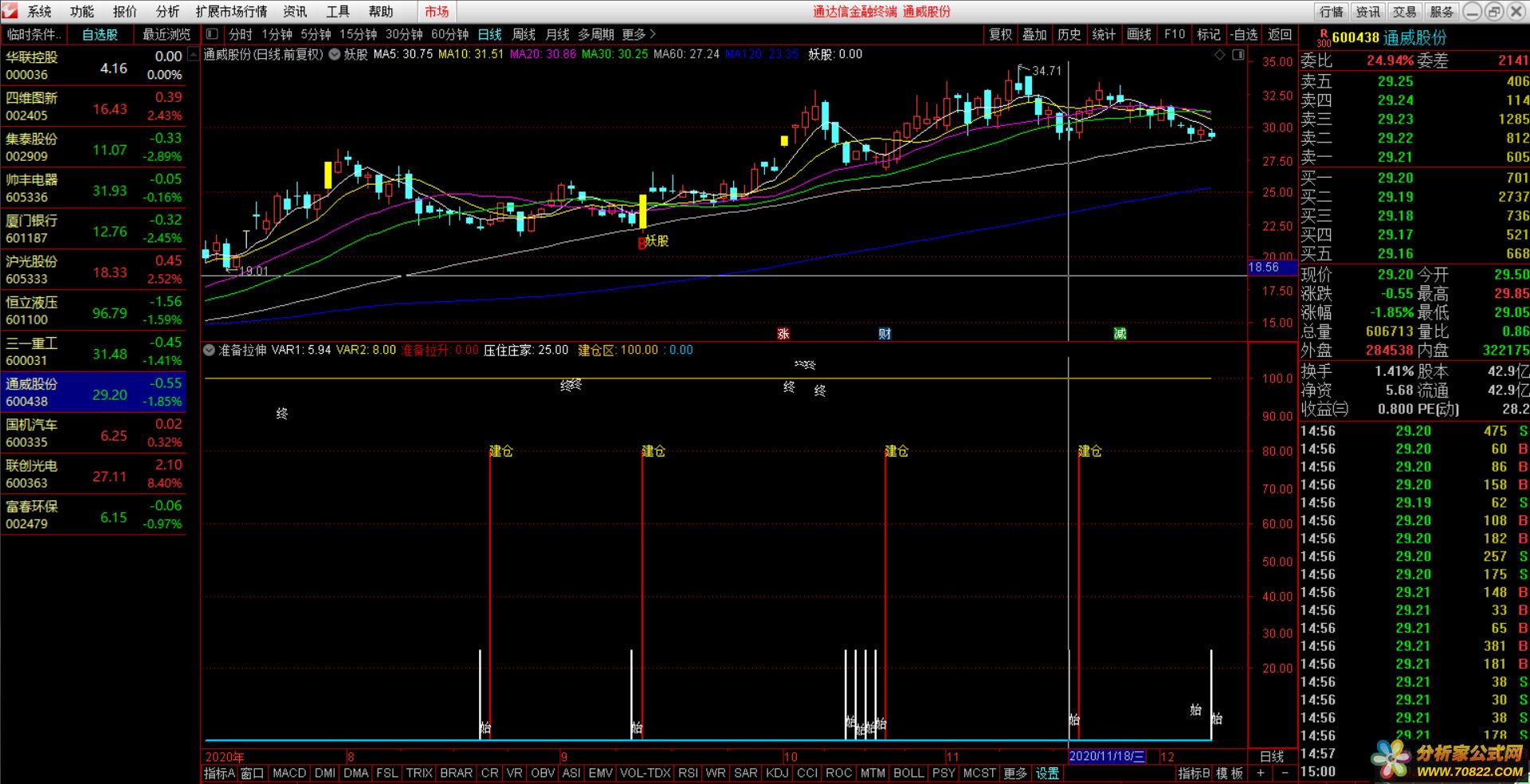Open the 行情 top-right button
1530x784 pixels.
click(x=1331, y=11)
